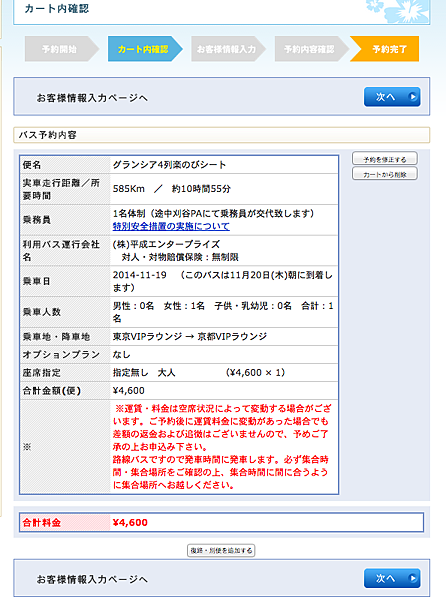Image resolution: width=446 pixels, height=600 pixels.
Task: Click the top 次へ button
Action: click(x=392, y=97)
